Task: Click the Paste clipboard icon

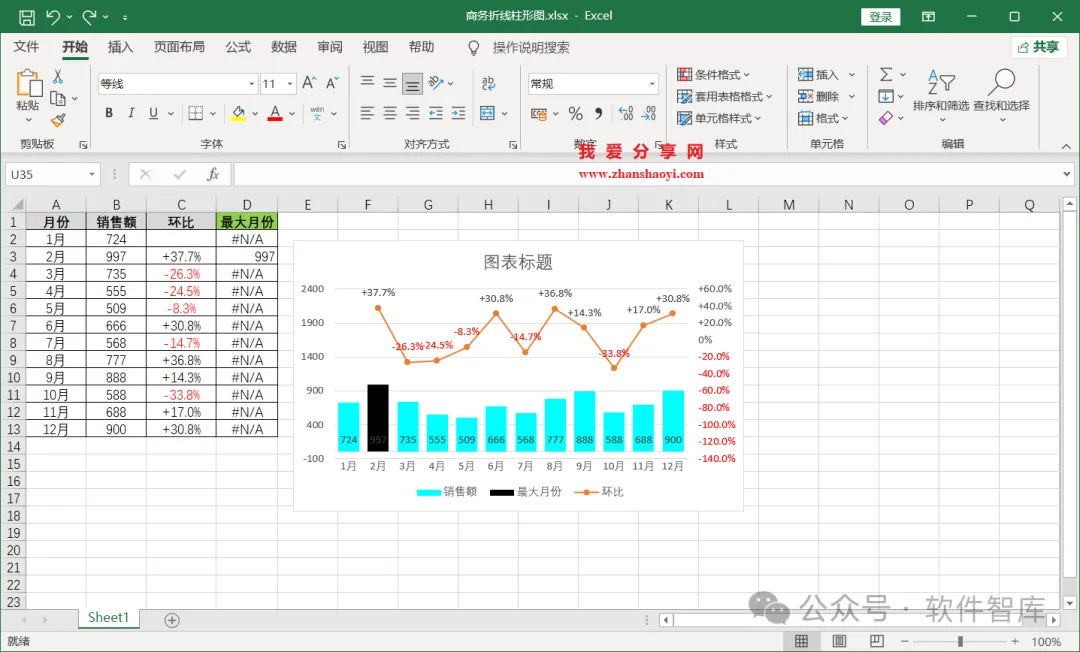Action: 28,84
